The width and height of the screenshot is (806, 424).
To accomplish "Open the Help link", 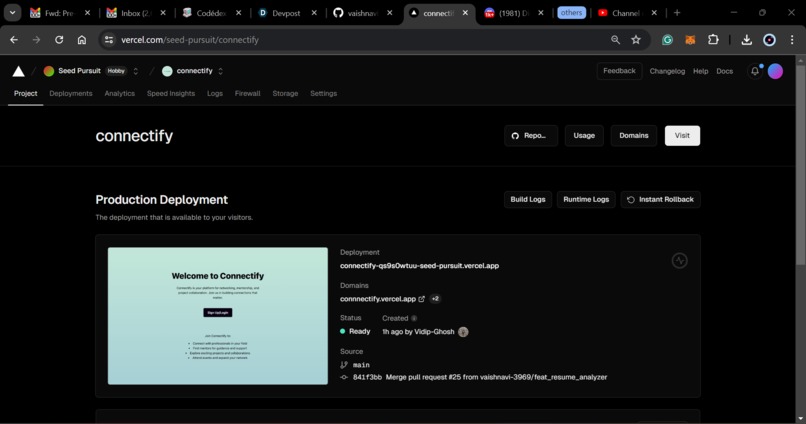I will click(x=701, y=71).
